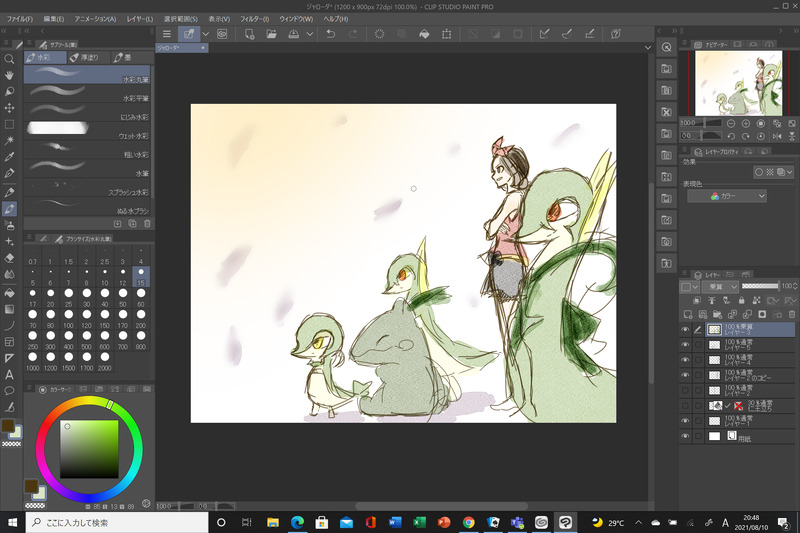The width and height of the screenshot is (800, 533).
Task: Open the フィルター(I) menu
Action: pos(255,19)
